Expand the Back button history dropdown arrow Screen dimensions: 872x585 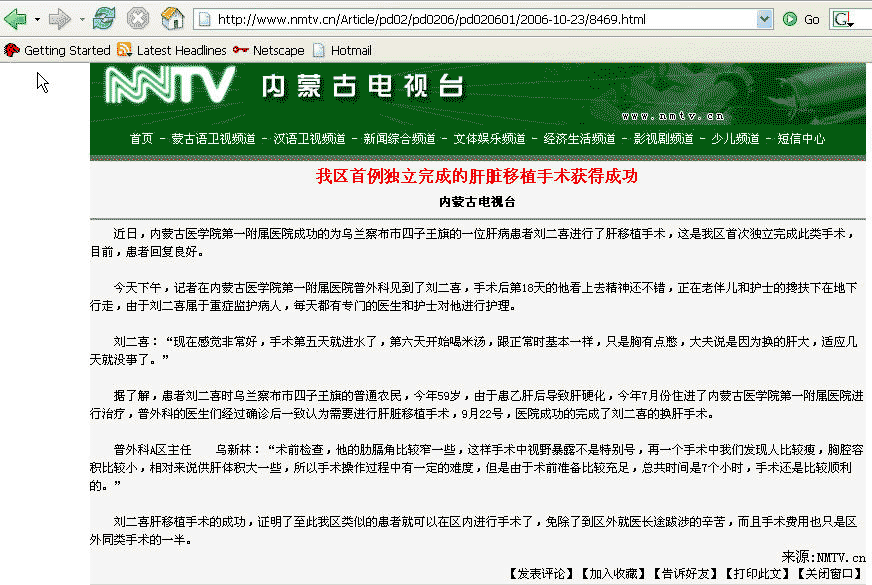pyautogui.click(x=37, y=19)
